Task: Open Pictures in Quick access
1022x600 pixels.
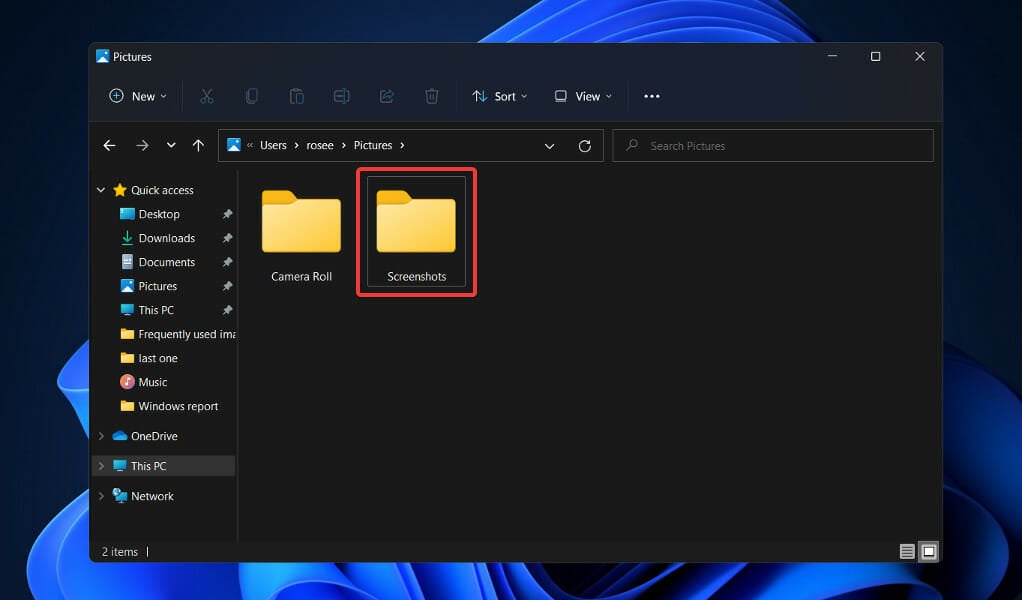Action: coord(158,287)
